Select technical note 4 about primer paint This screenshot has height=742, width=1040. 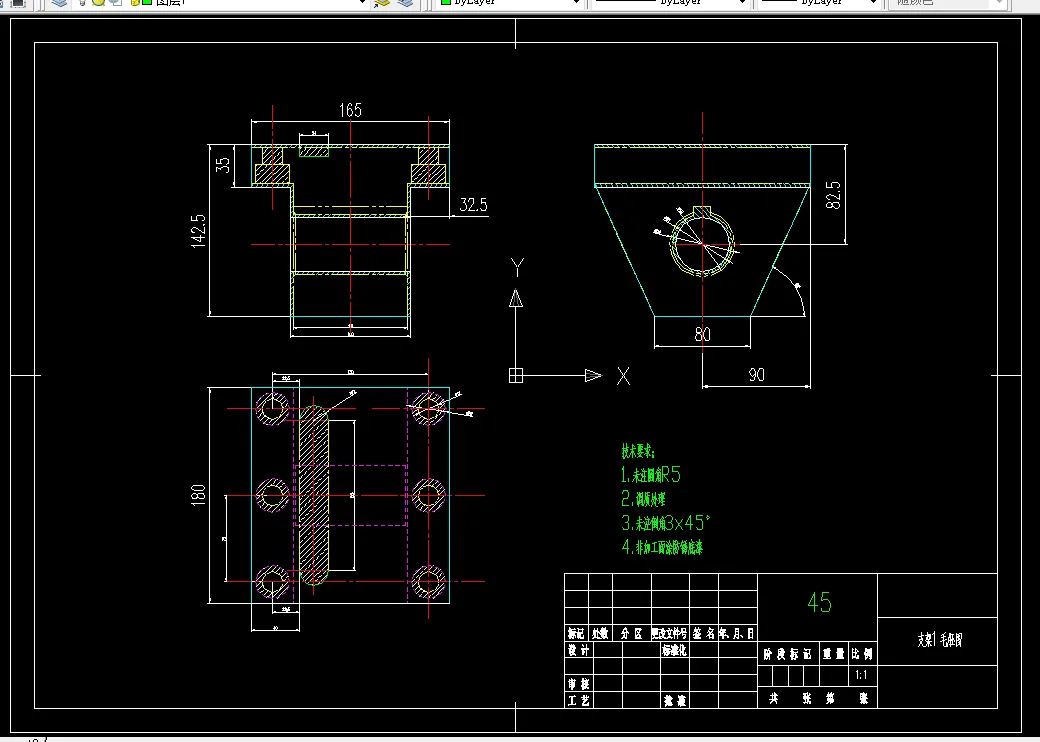pos(662,547)
